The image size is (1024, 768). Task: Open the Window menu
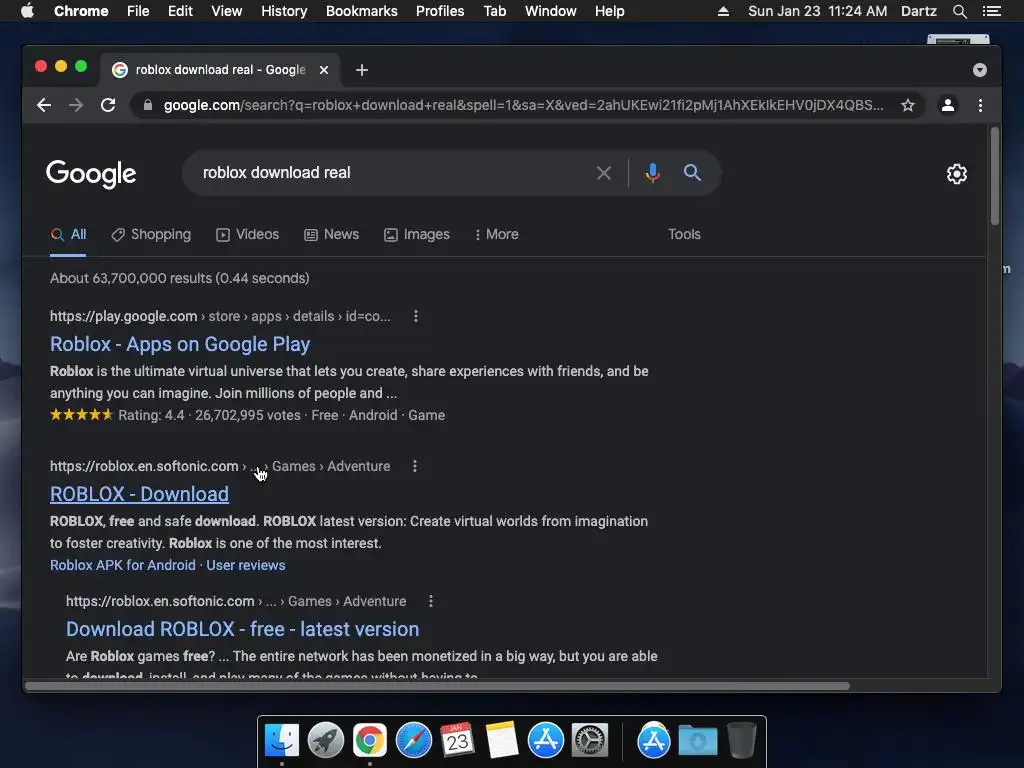pyautogui.click(x=551, y=11)
